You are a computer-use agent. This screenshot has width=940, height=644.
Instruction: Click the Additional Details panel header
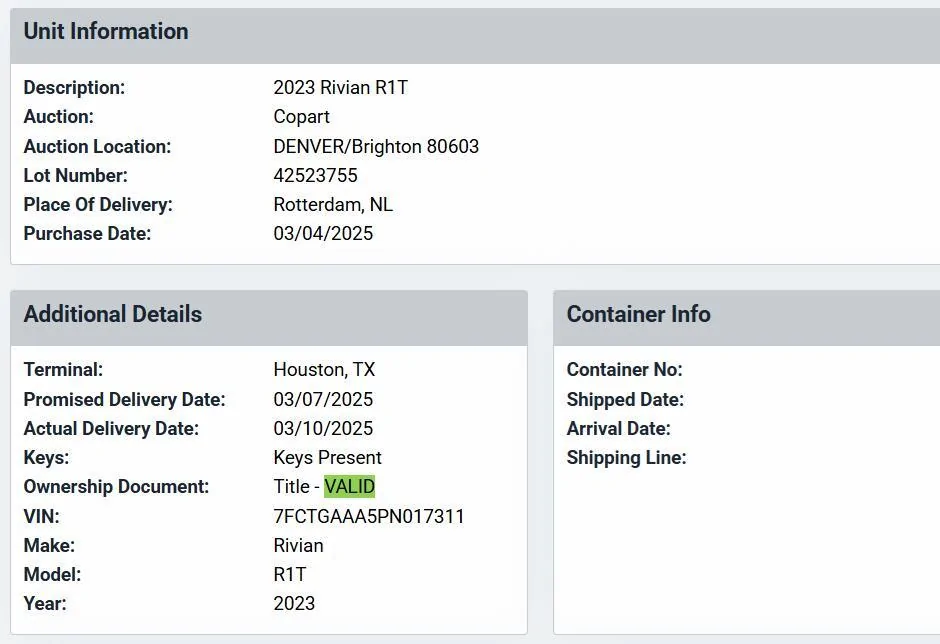click(269, 318)
